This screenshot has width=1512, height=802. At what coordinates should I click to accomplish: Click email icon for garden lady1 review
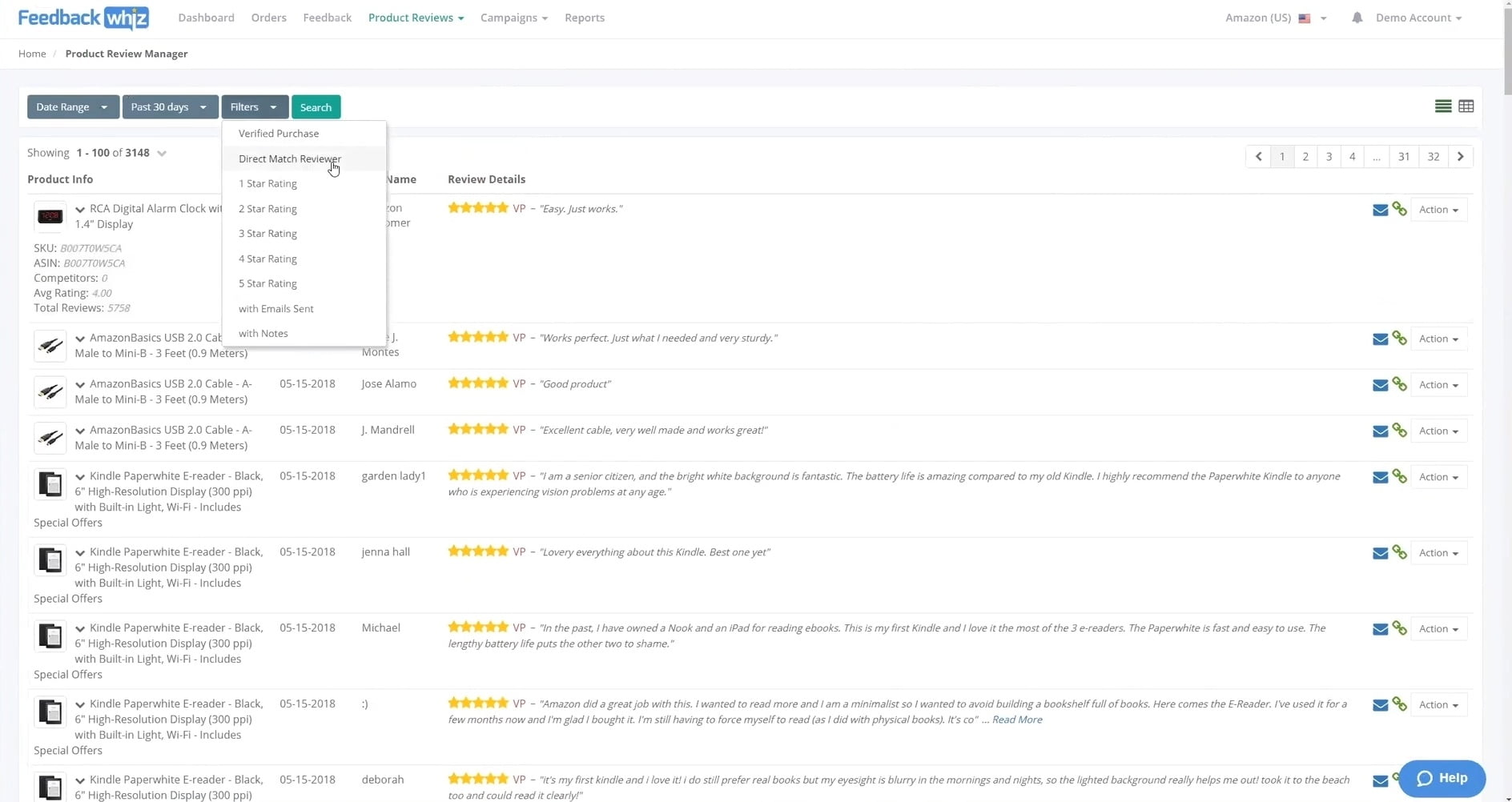1380,477
